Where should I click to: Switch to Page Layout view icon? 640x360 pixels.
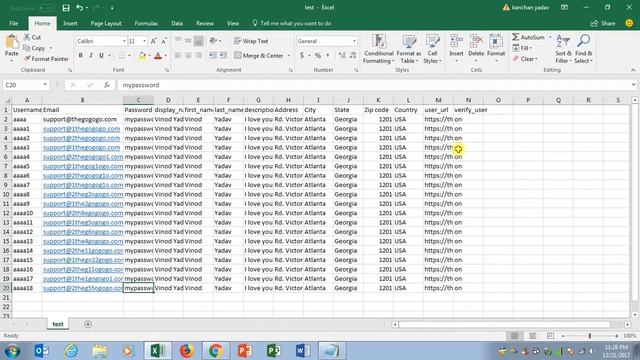[532, 336]
